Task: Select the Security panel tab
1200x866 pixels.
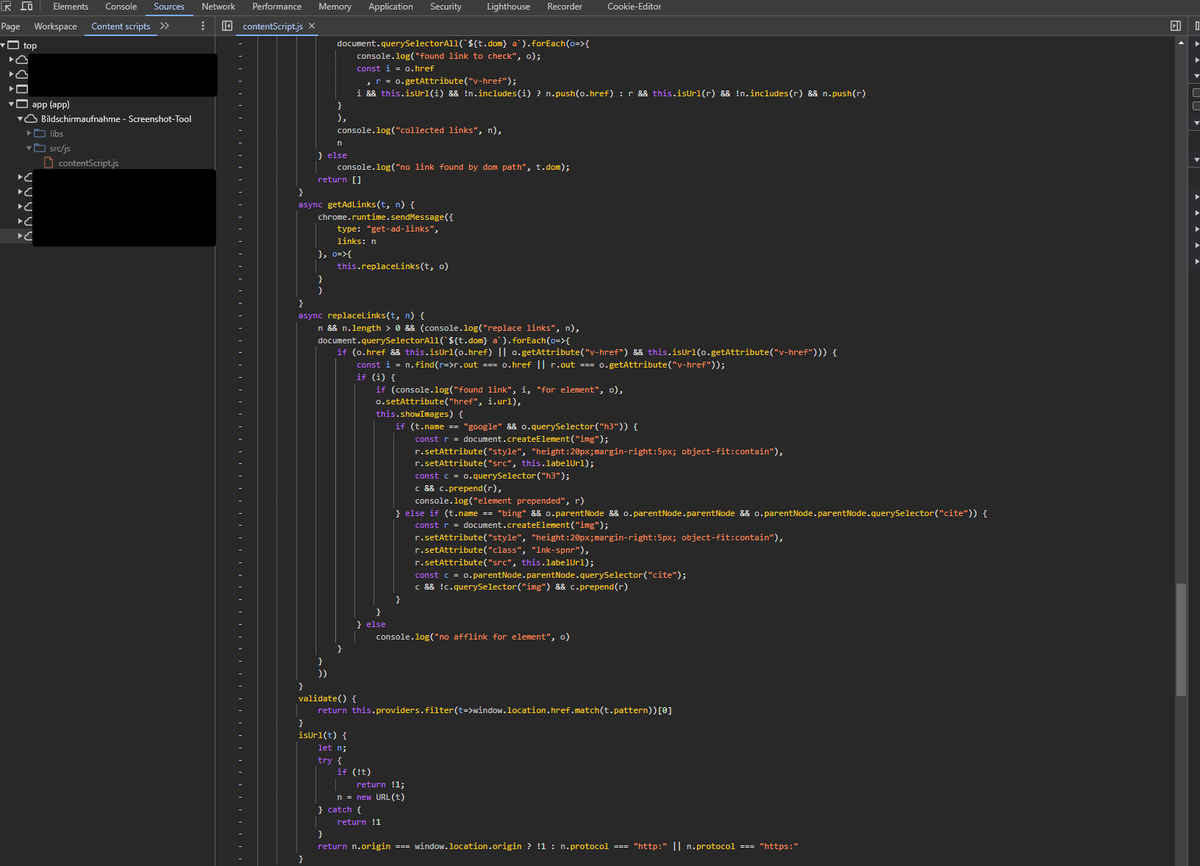Action: (x=446, y=7)
